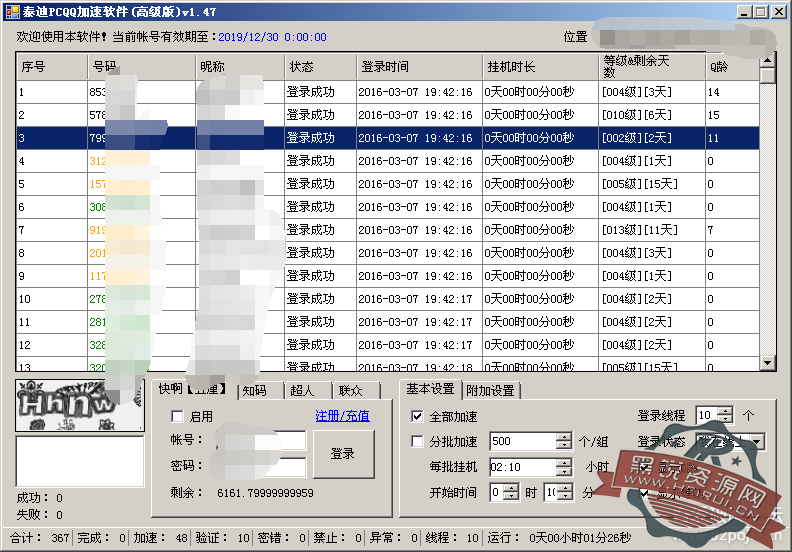Focus the 密码 input field
The image size is (792, 552).
tap(261, 467)
